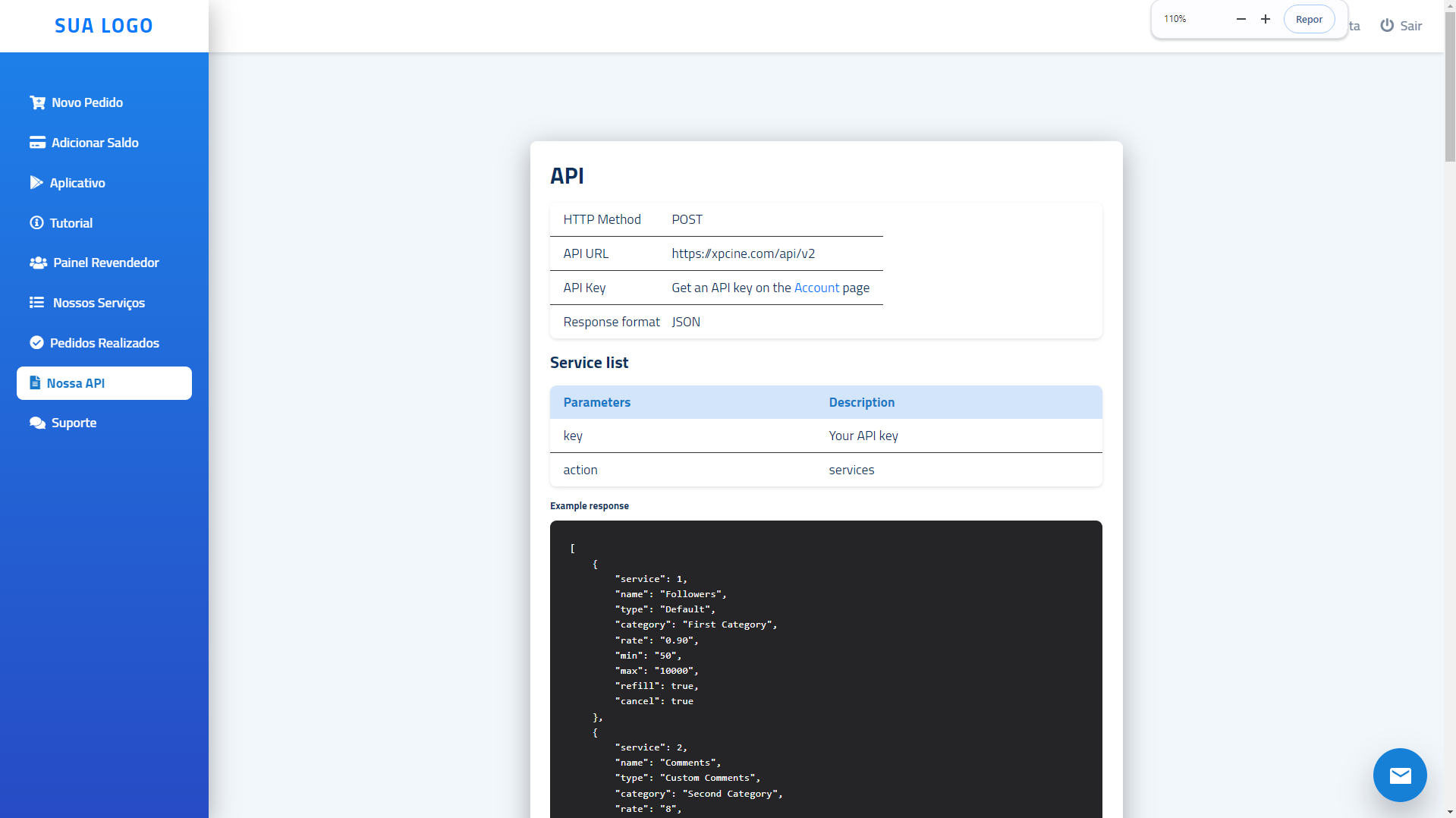1456x818 pixels.
Task: Click the SUA LOGO header
Action: pyautogui.click(x=103, y=25)
